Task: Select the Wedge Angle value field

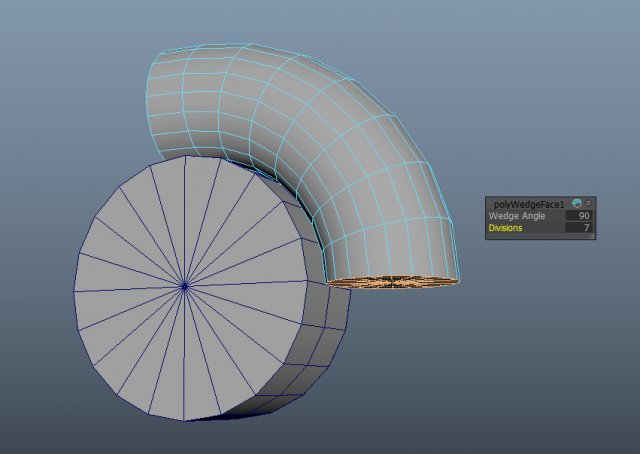Action: tap(578, 215)
